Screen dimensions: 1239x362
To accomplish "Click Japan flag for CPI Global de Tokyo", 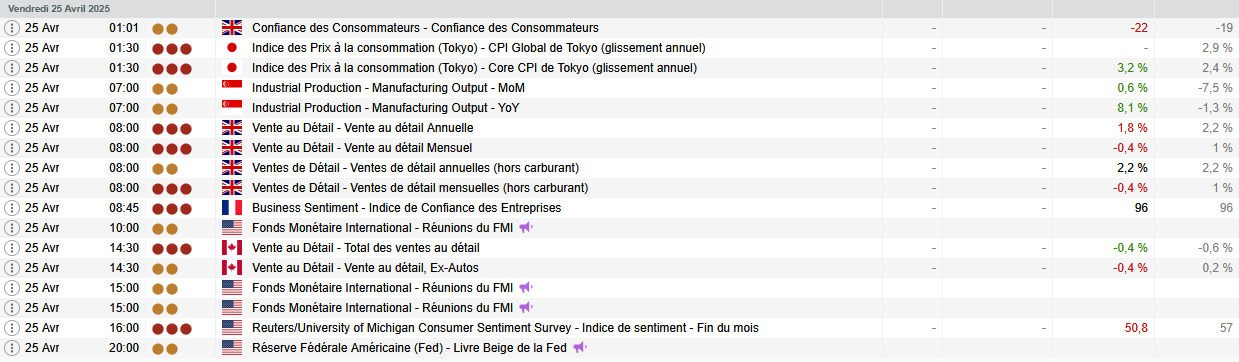I will coord(232,48).
